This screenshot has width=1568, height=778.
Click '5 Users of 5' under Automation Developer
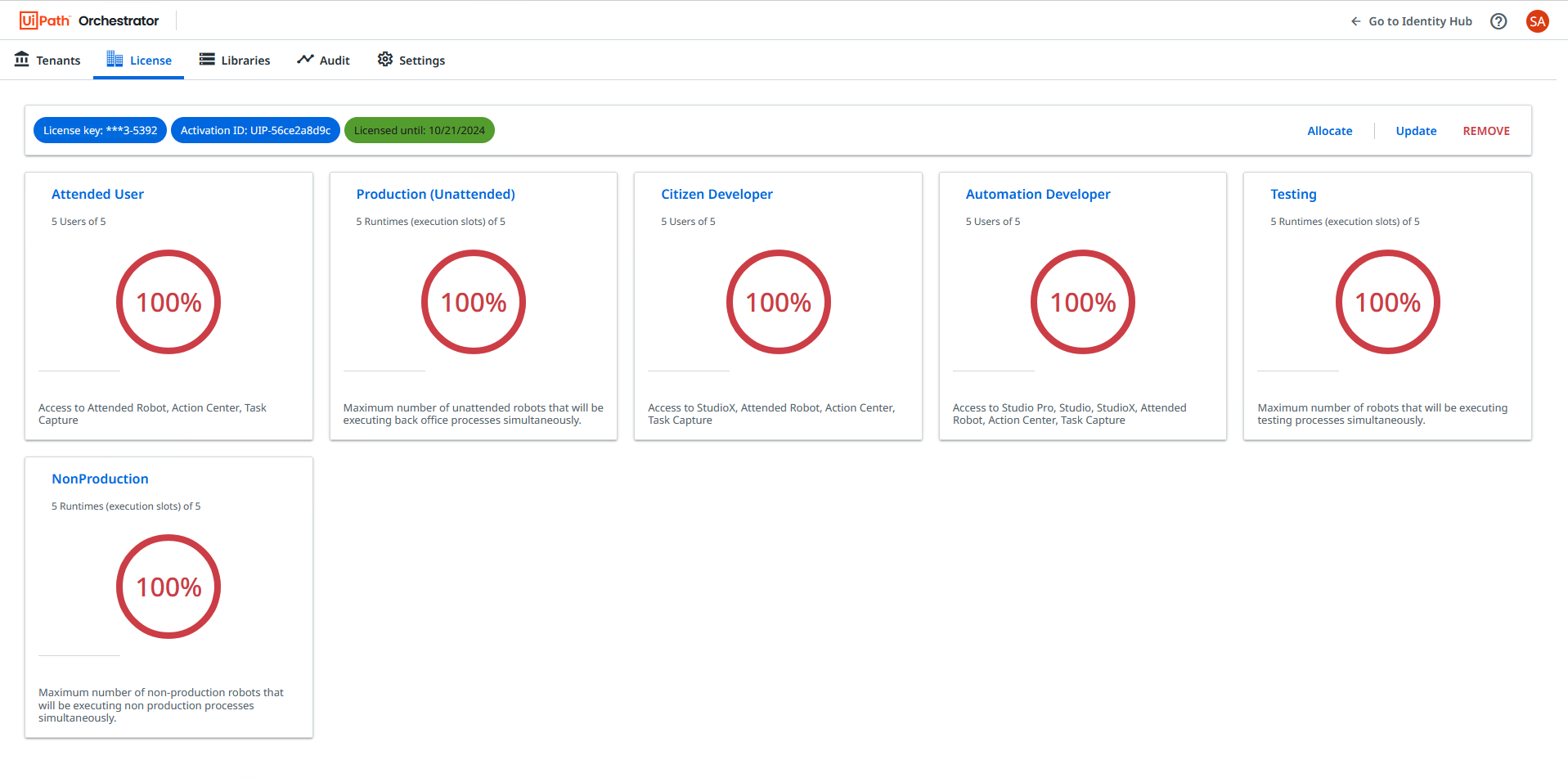coord(992,222)
